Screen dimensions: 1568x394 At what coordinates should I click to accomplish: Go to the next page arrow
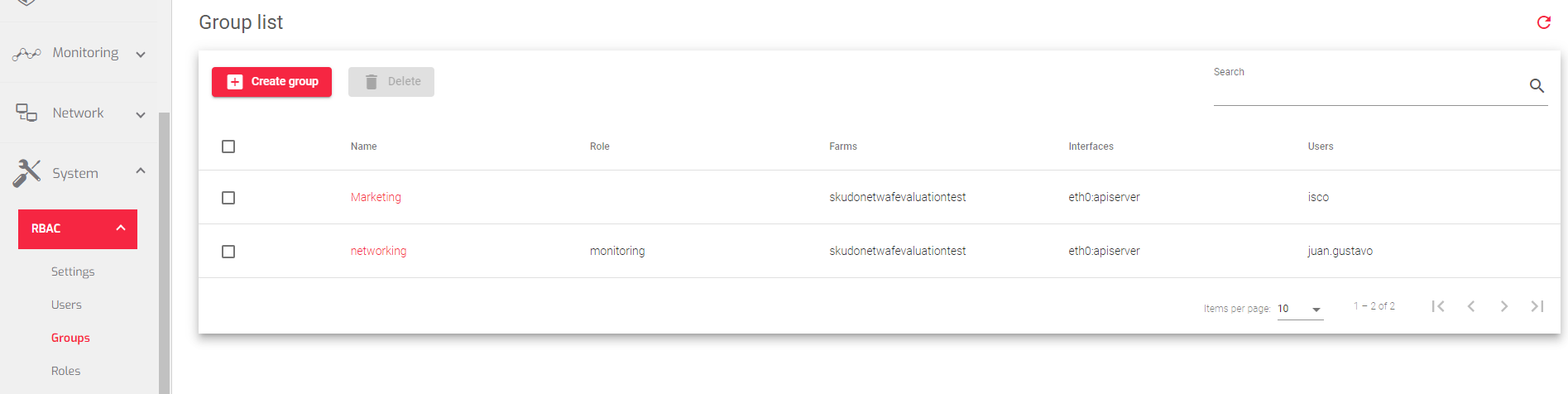tap(1504, 306)
